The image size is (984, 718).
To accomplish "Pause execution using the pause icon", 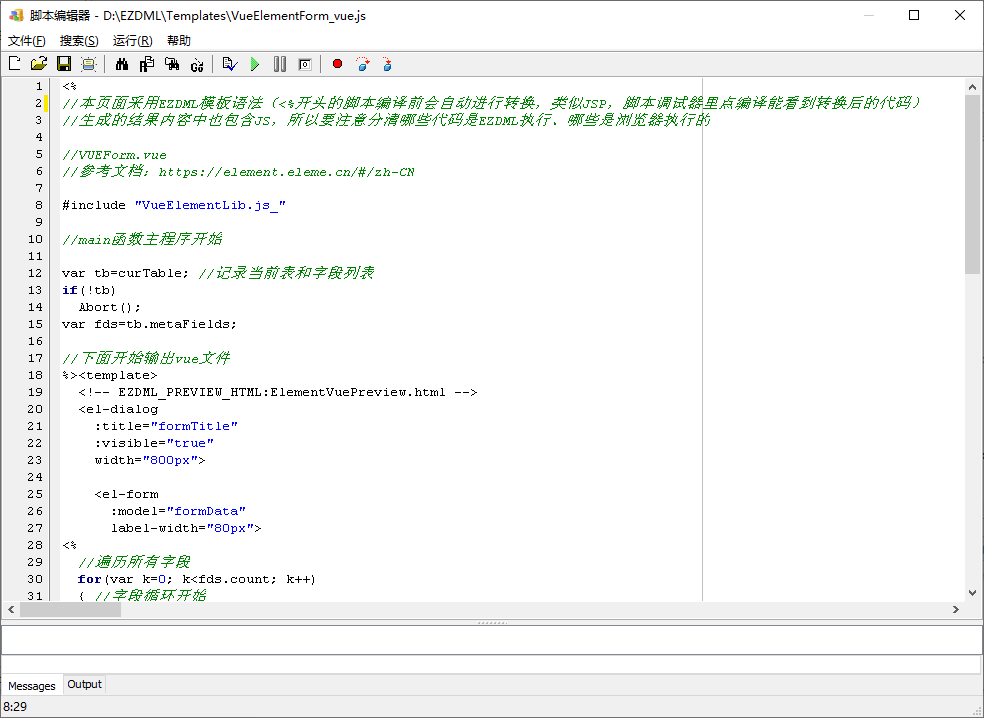I will 280,63.
